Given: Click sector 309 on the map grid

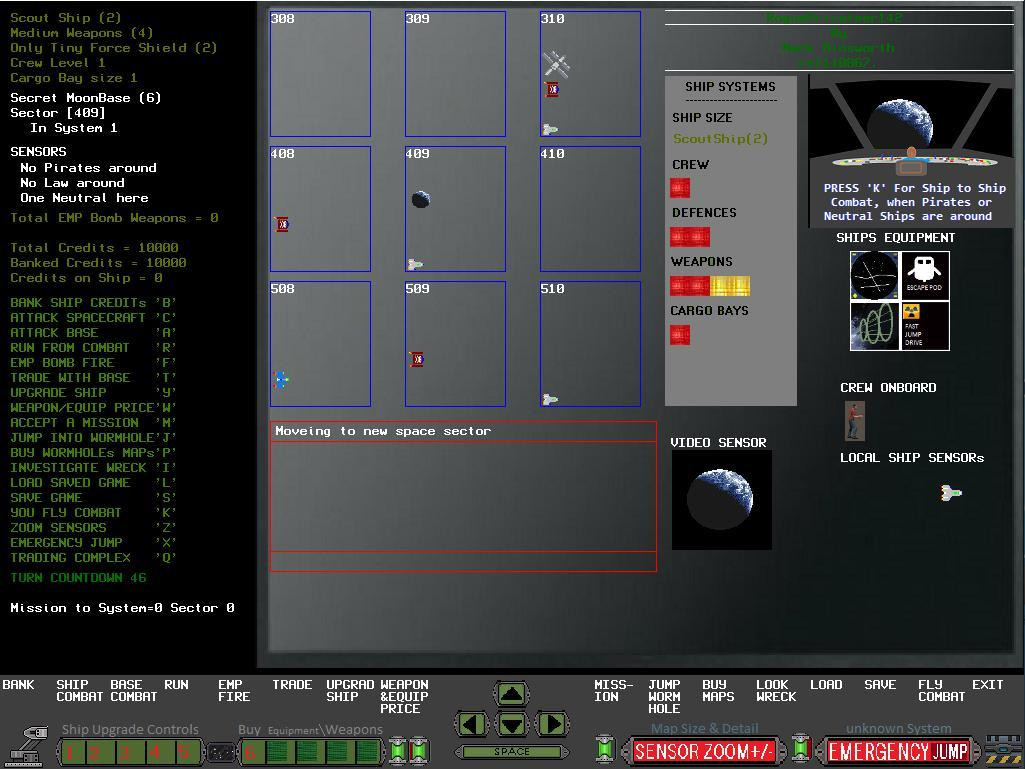Looking at the screenshot, I should coord(455,74).
